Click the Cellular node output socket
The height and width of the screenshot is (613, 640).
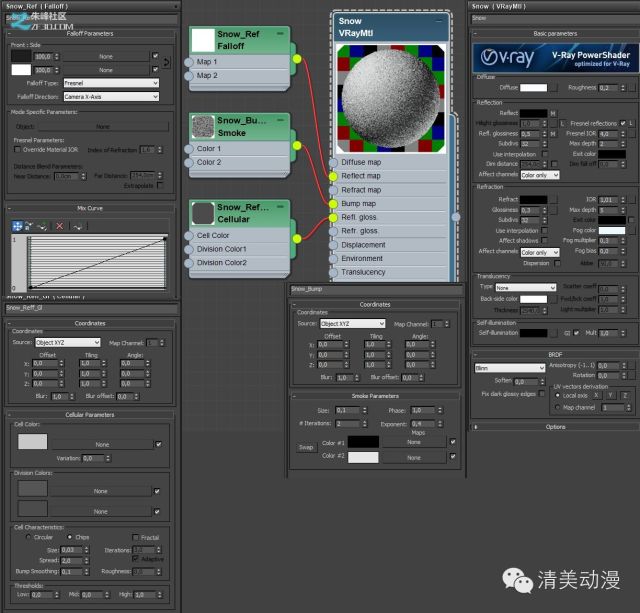(297, 239)
